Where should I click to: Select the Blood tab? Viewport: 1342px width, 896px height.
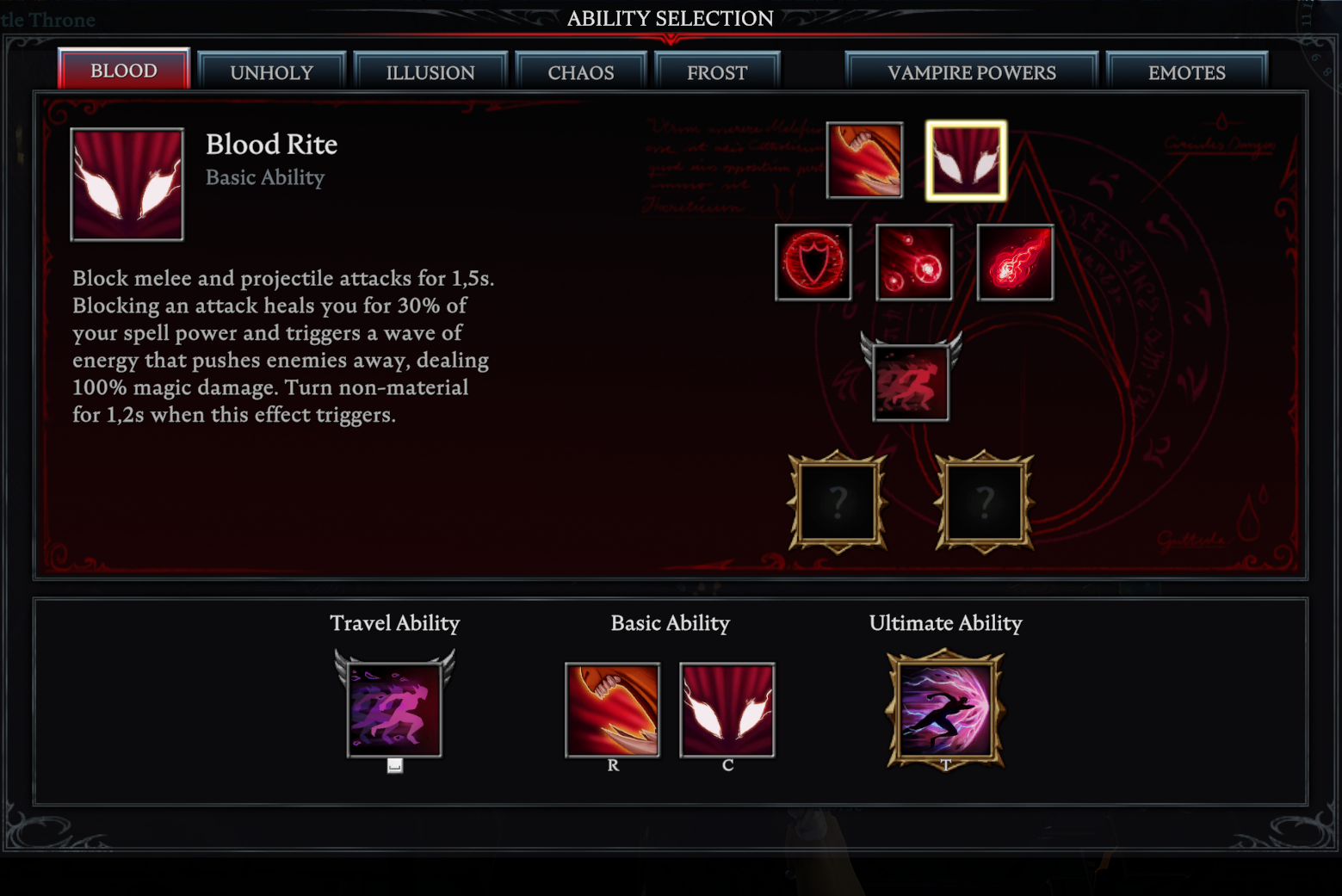click(124, 69)
